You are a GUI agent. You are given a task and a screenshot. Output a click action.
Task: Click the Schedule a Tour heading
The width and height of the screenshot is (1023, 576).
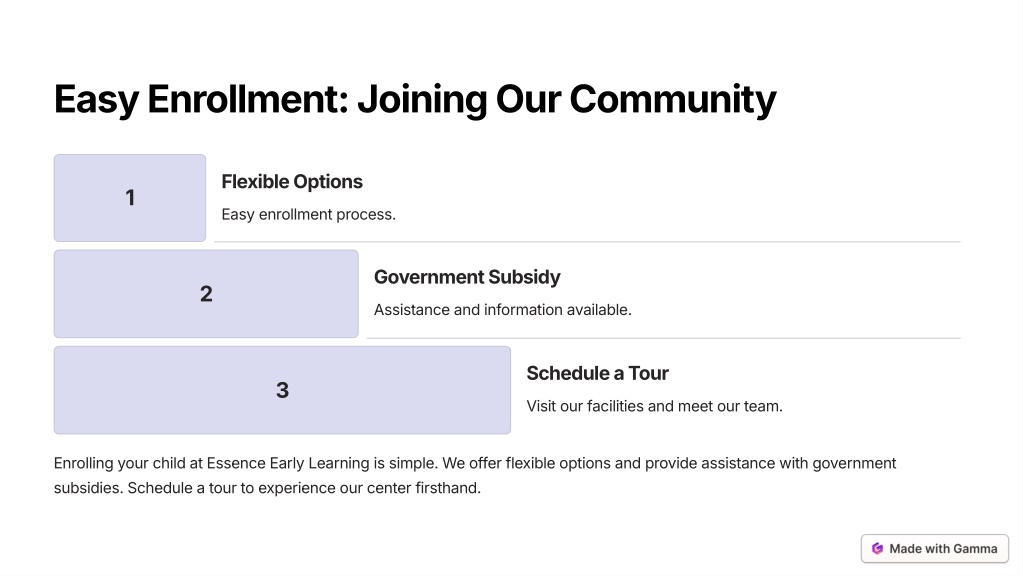598,373
